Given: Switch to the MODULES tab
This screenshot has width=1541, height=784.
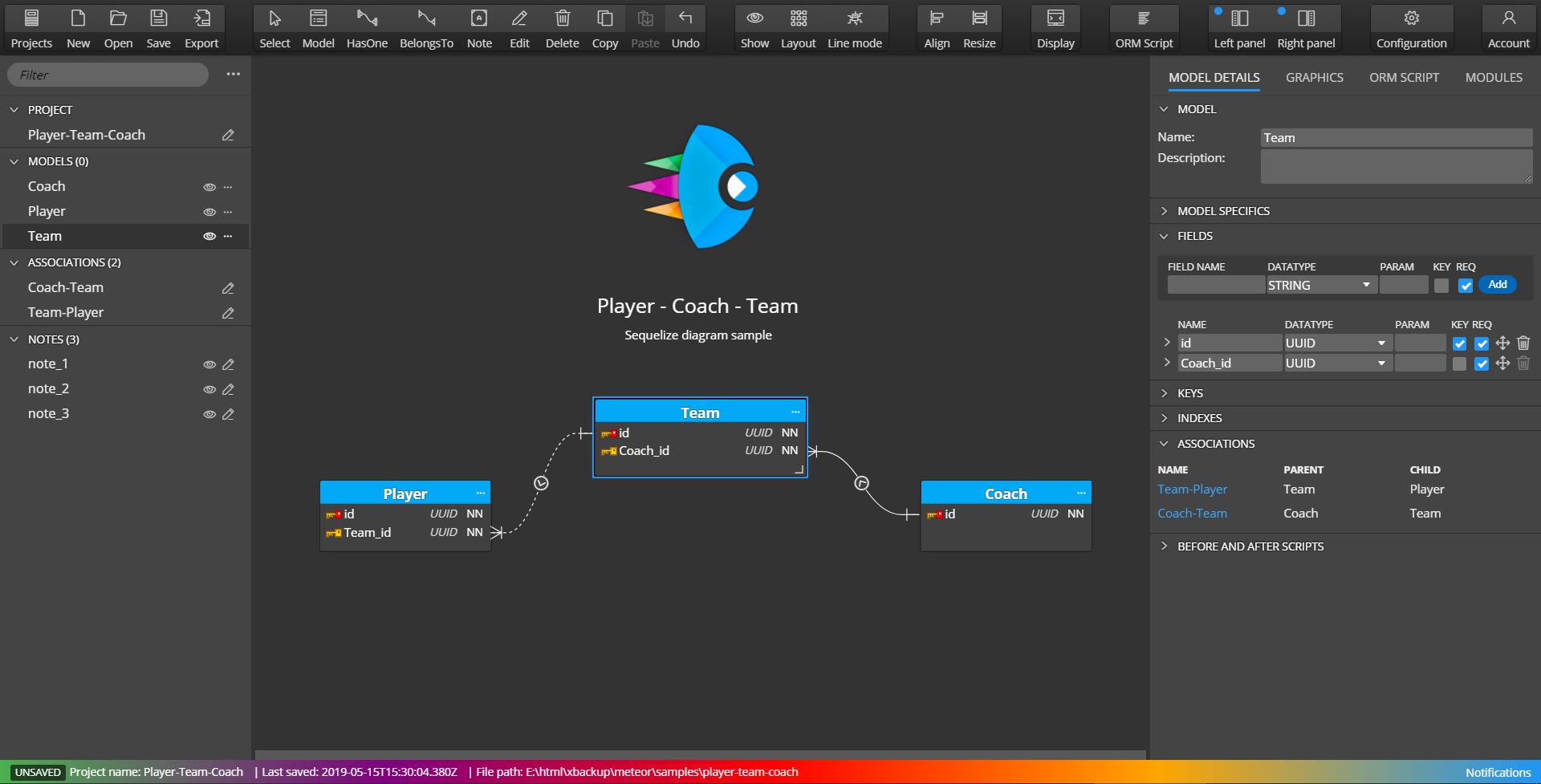Looking at the screenshot, I should coord(1493,78).
